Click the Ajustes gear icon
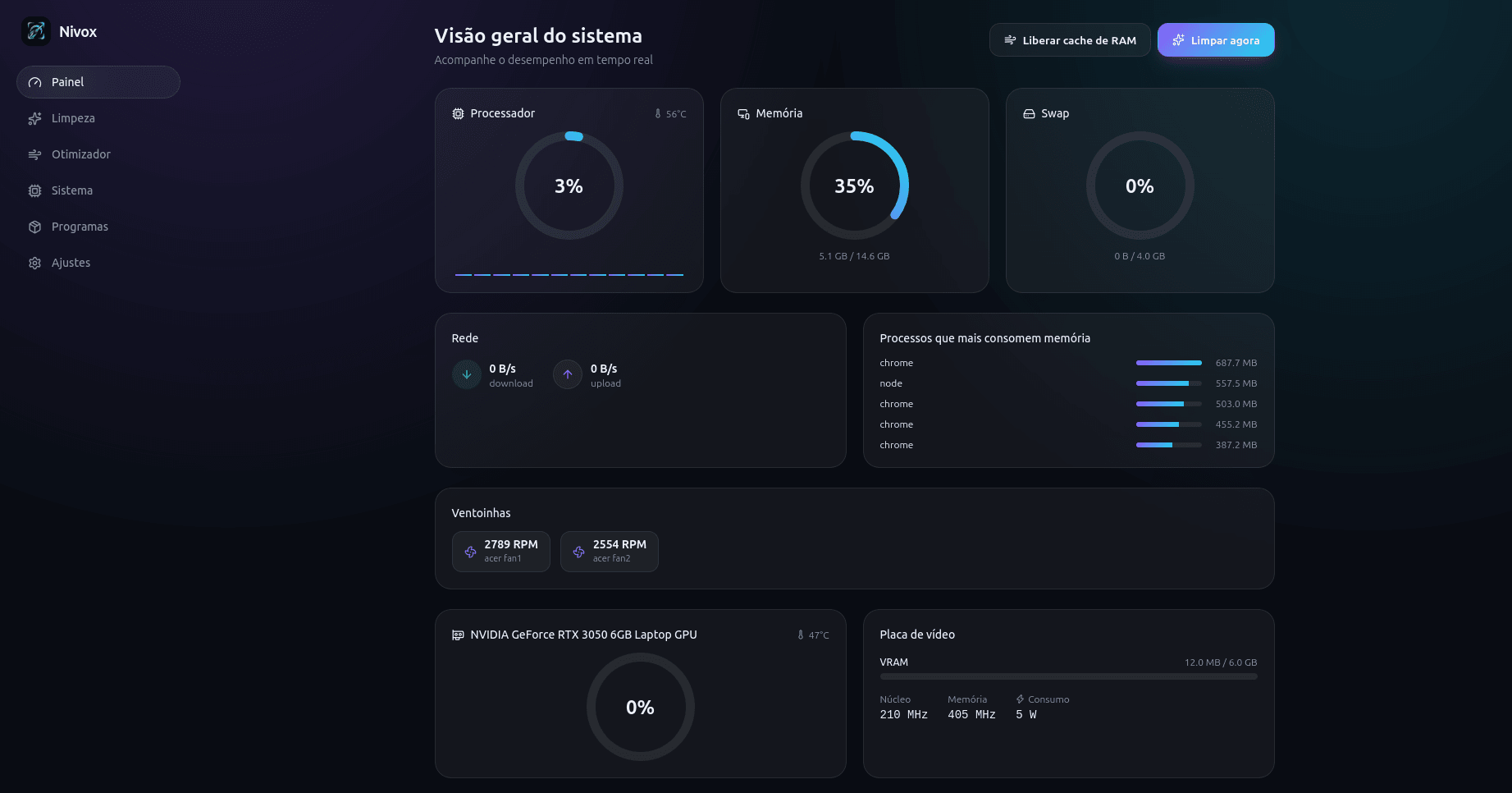1512x793 pixels. tap(34, 263)
